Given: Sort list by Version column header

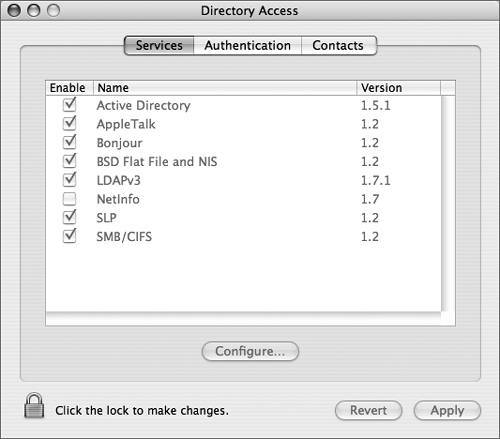Looking at the screenshot, I should [x=399, y=88].
